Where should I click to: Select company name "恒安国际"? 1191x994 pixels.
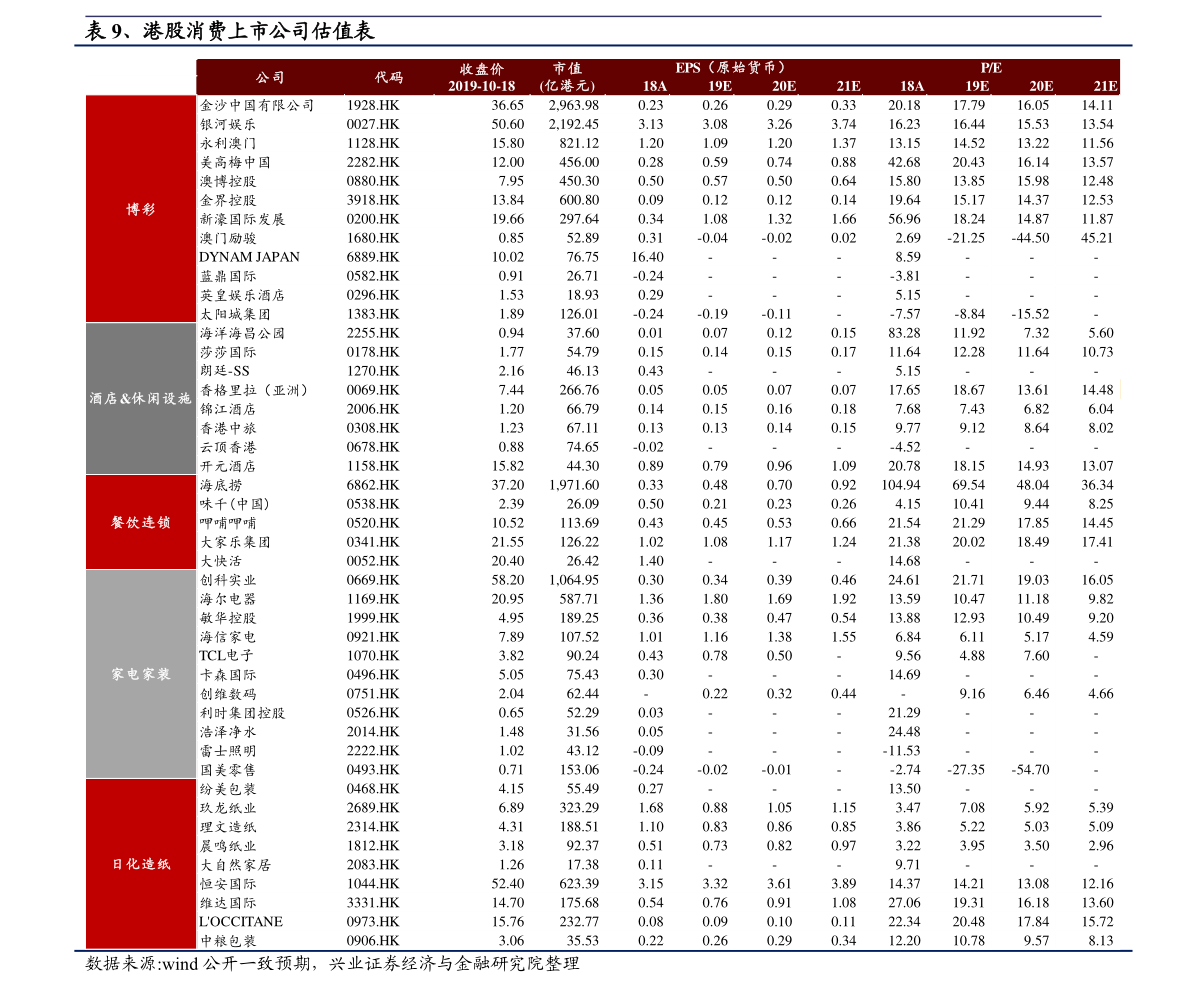click(228, 884)
